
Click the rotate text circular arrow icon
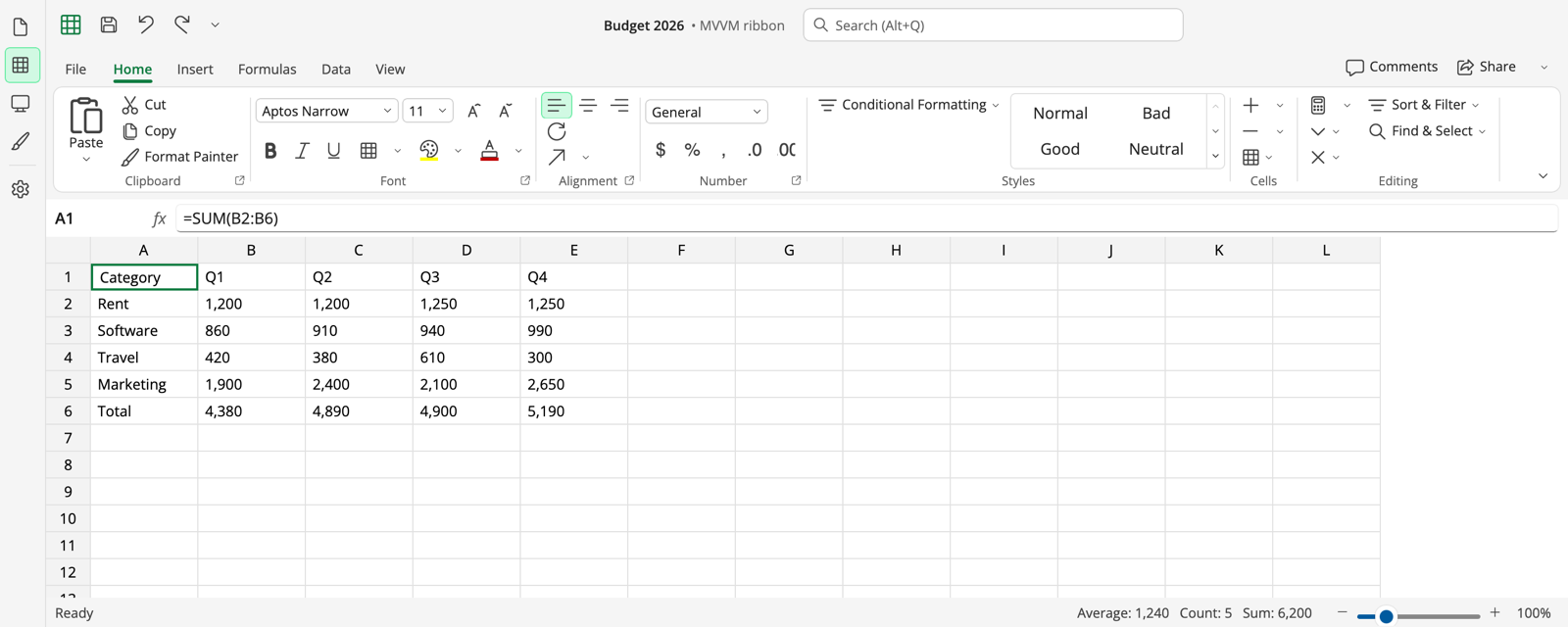tap(557, 131)
